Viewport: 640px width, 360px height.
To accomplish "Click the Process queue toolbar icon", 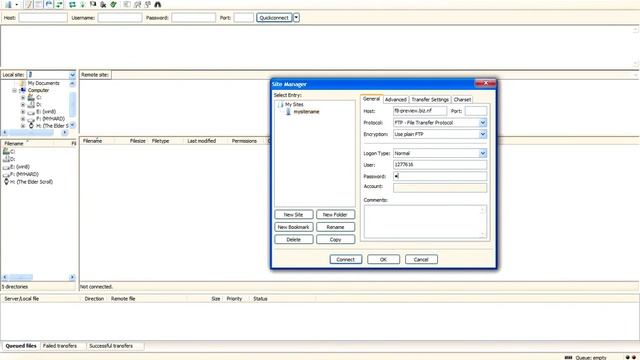I will coord(83,4).
